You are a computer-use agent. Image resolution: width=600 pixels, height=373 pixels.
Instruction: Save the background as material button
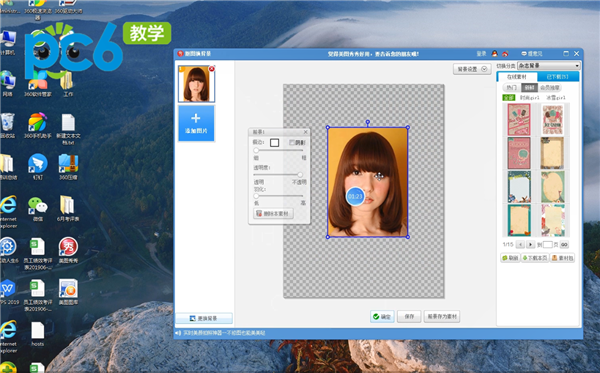tap(442, 317)
